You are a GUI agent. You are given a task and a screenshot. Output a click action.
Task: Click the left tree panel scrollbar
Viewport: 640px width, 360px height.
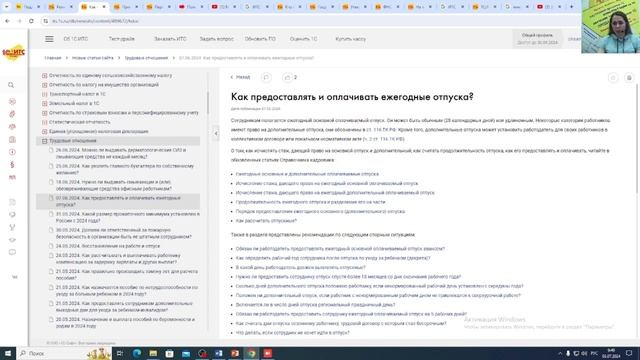[208, 103]
